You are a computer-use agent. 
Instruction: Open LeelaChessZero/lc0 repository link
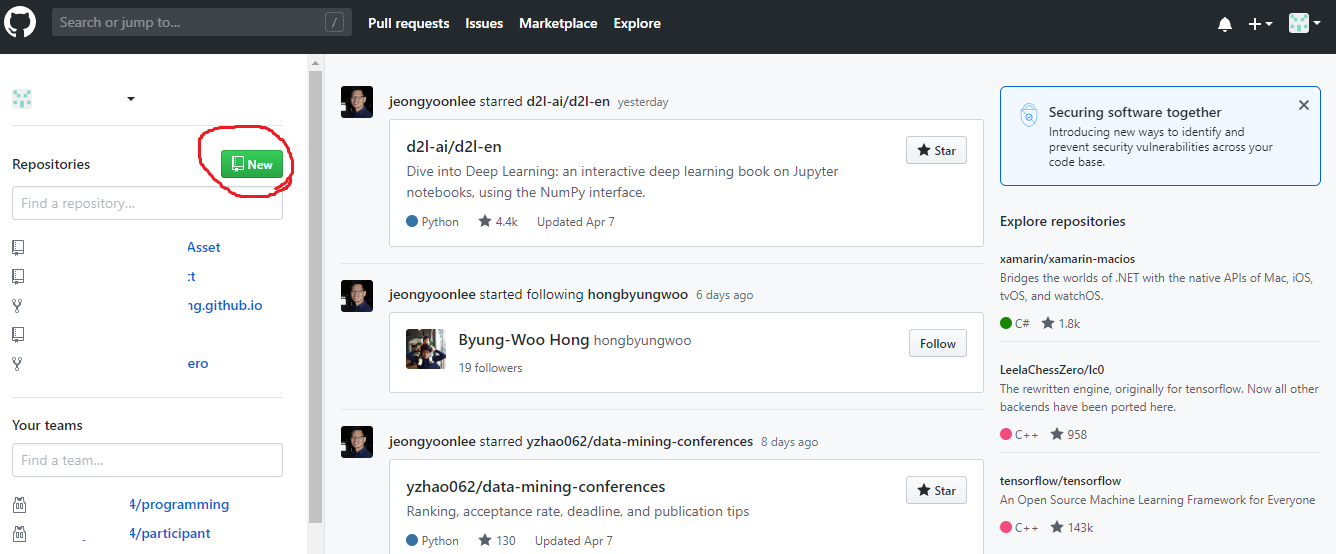[x=1052, y=370]
